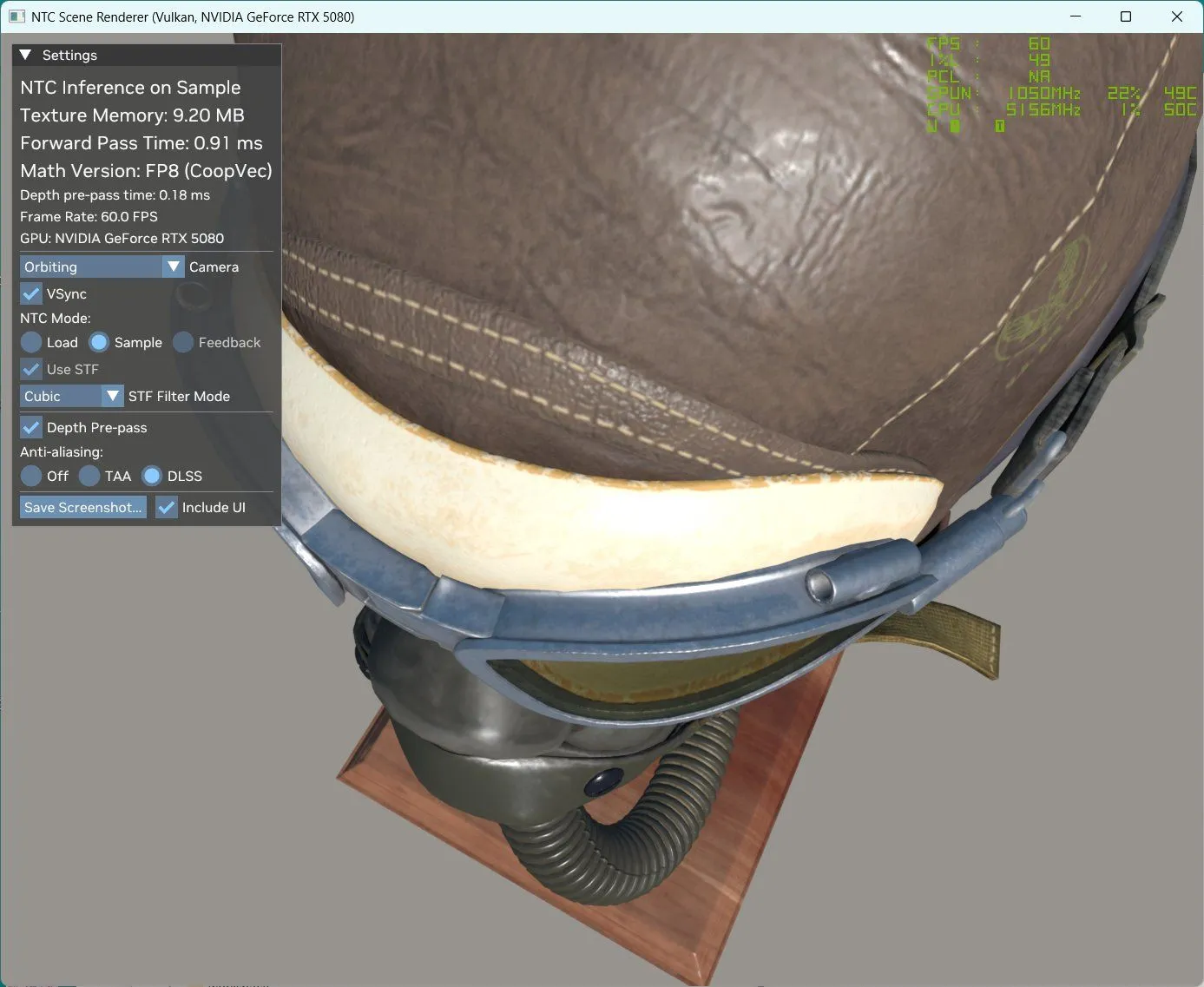Image resolution: width=1204 pixels, height=987 pixels.
Task: Switch anti-aliasing to TAA
Action: [89, 476]
